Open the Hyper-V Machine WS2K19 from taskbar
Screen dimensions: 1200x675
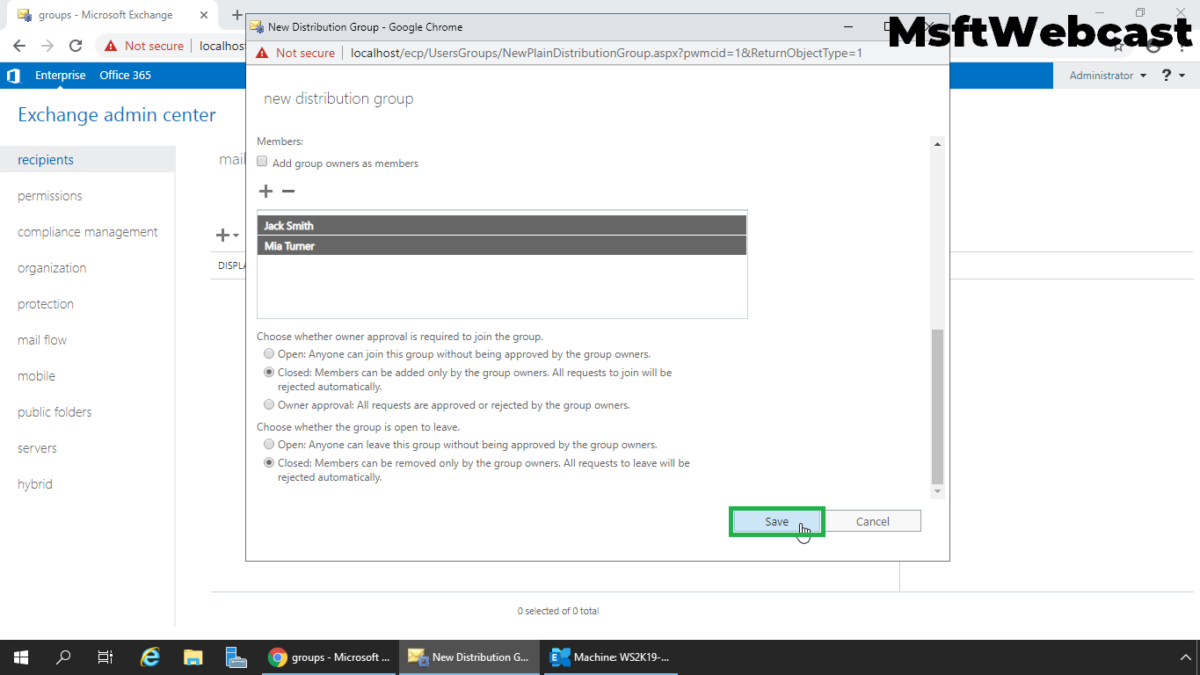[610, 657]
